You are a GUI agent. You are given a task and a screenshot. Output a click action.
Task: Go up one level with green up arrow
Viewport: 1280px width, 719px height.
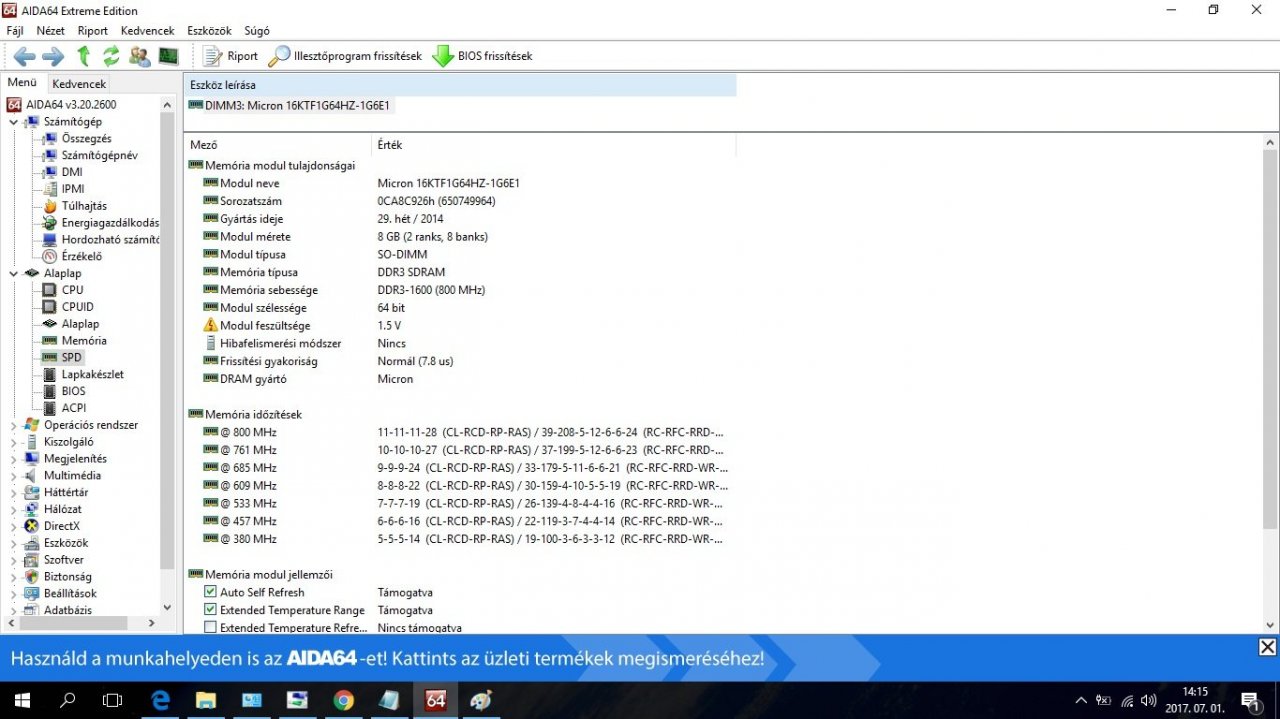84,56
